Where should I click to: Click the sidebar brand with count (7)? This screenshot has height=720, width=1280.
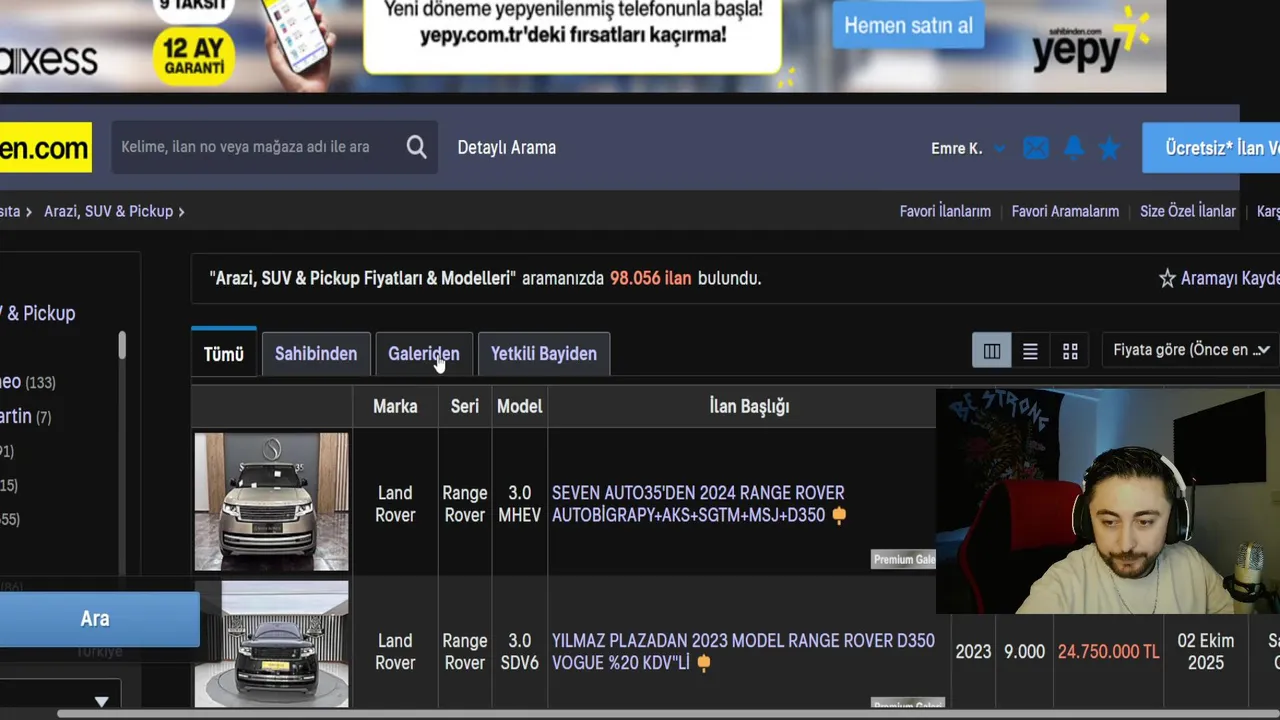(x=26, y=416)
